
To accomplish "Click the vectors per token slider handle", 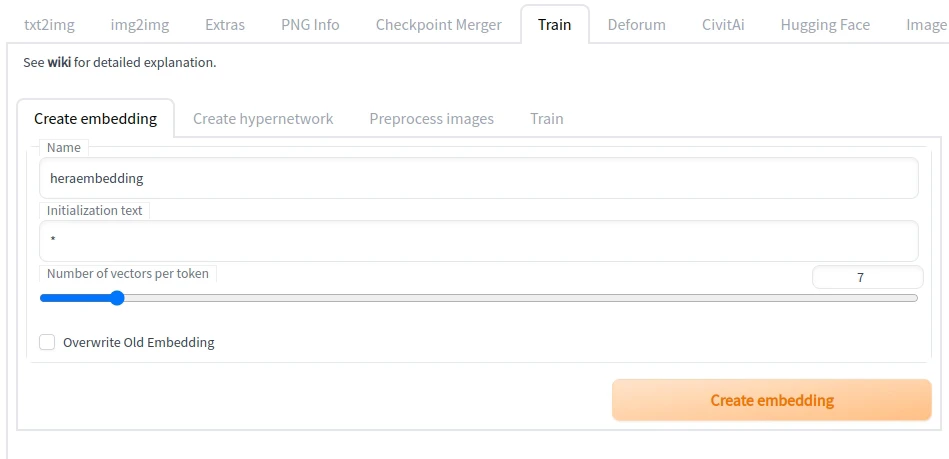I will [x=117, y=297].
